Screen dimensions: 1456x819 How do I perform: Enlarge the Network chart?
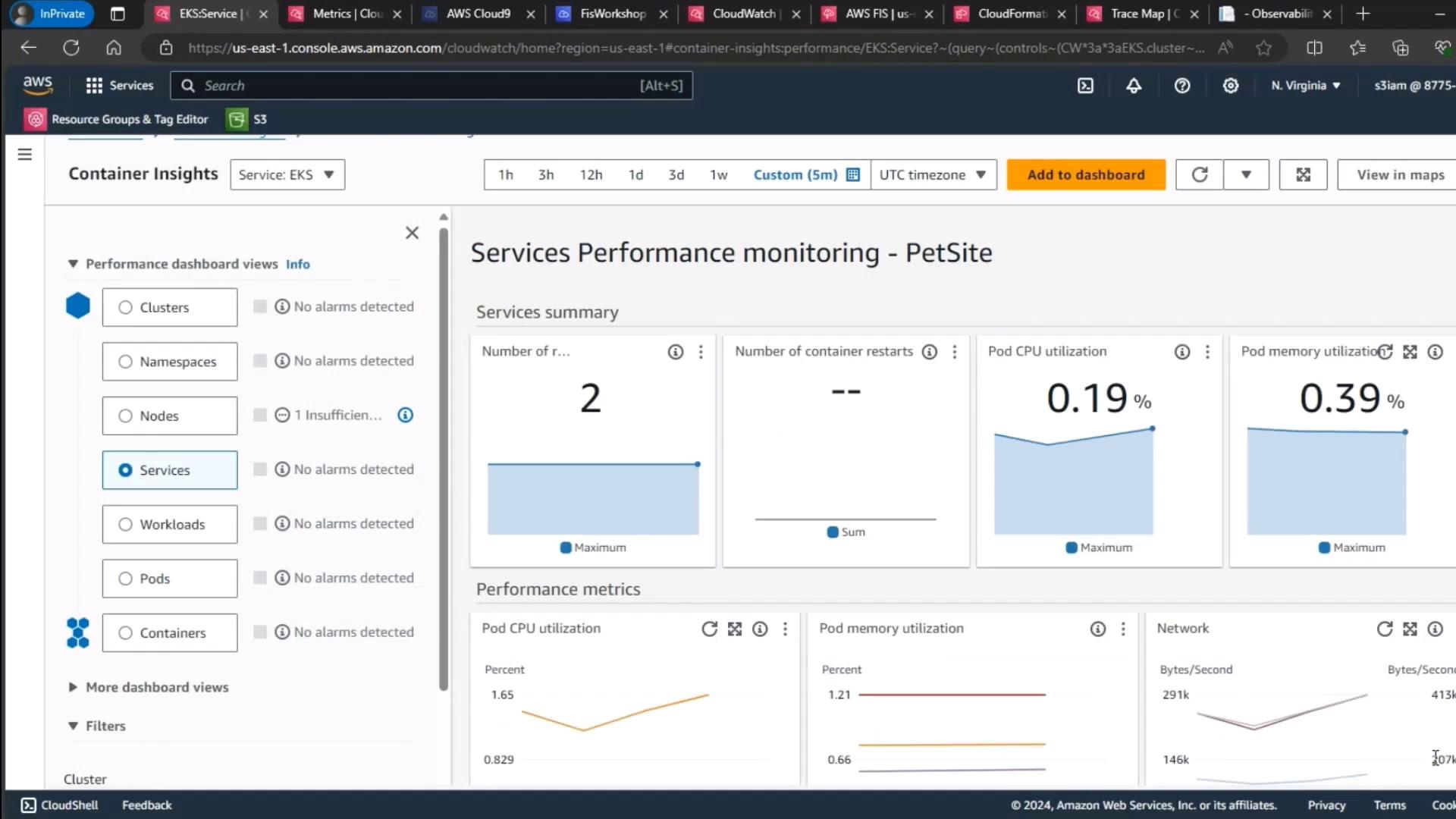point(1410,629)
